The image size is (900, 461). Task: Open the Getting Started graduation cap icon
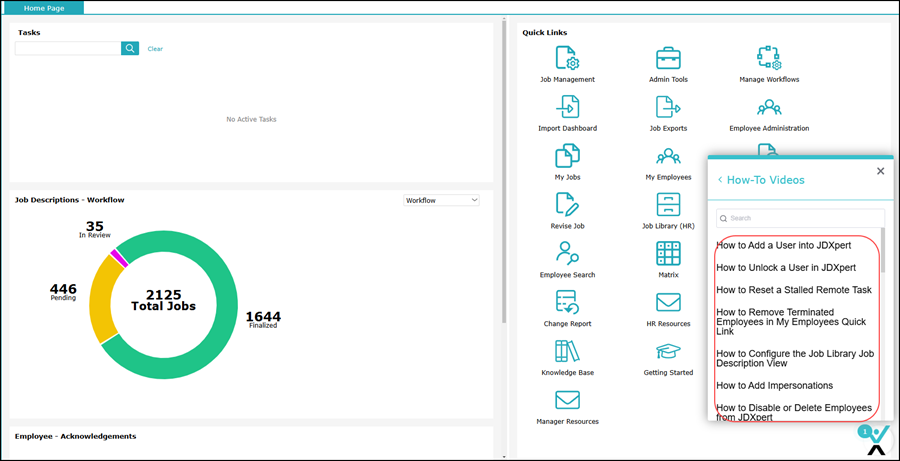pyautogui.click(x=668, y=351)
